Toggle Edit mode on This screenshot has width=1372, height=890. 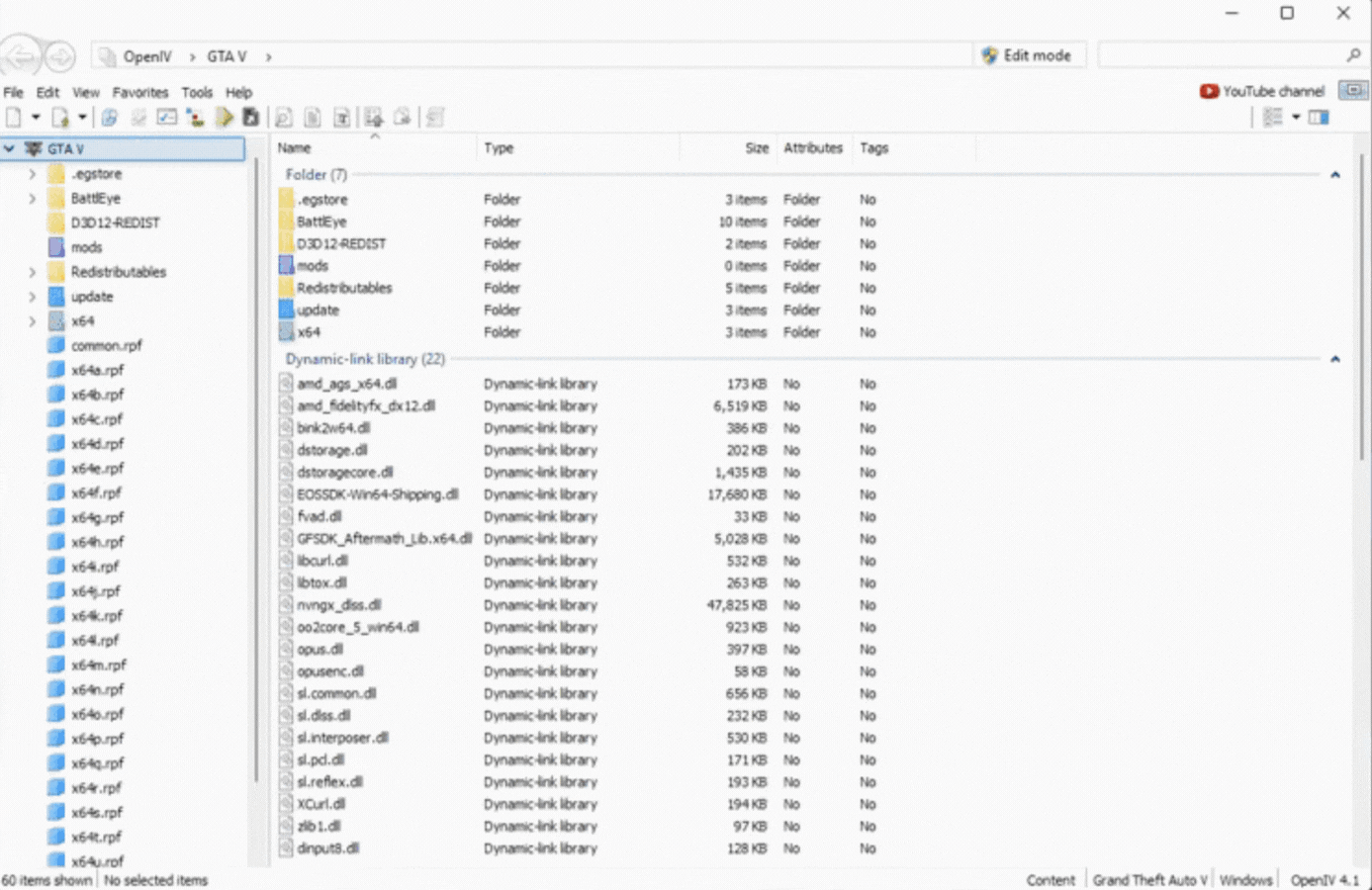click(x=1027, y=55)
